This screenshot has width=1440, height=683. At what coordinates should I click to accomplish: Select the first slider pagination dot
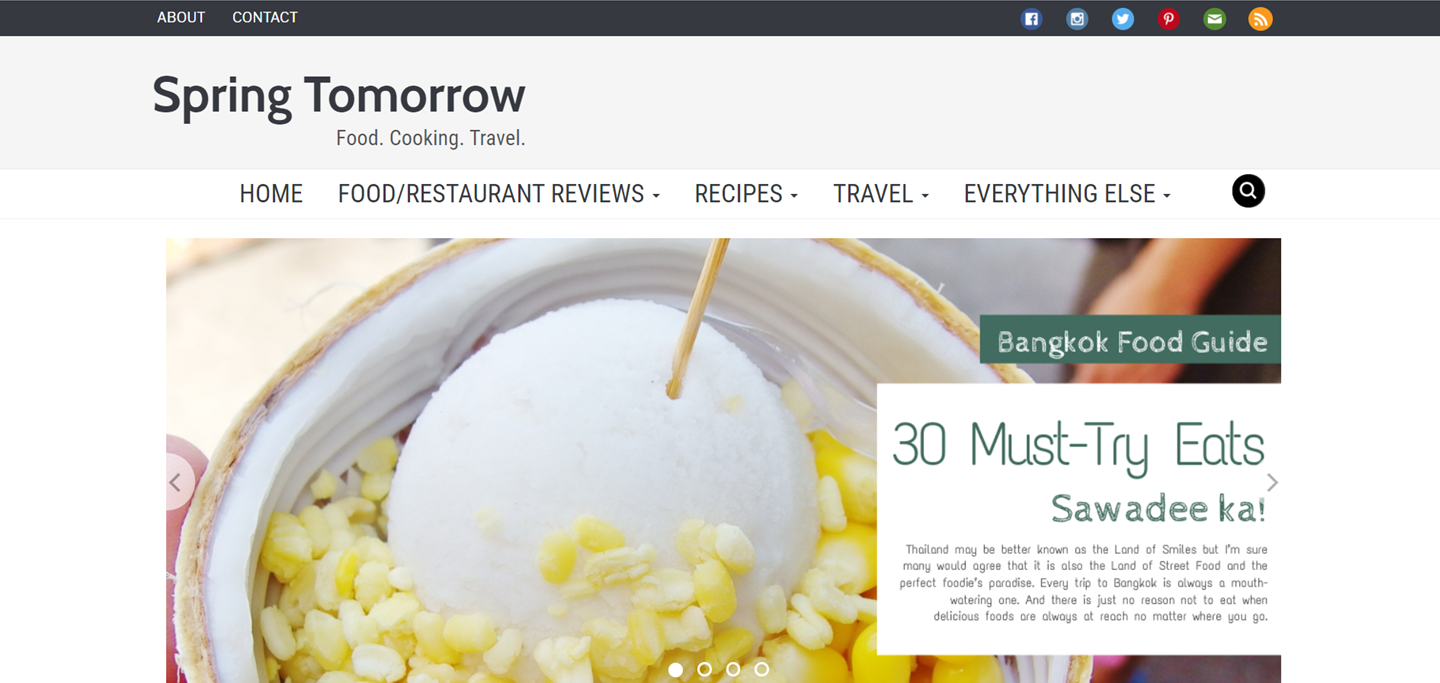click(676, 669)
